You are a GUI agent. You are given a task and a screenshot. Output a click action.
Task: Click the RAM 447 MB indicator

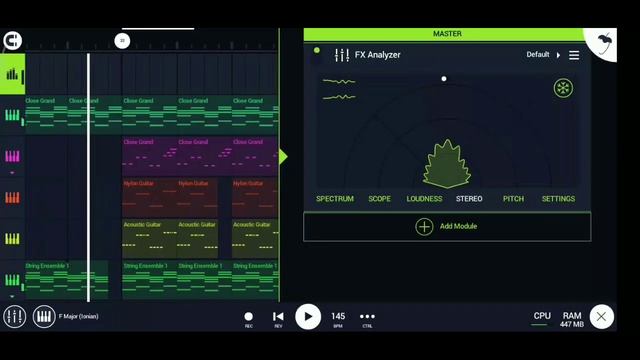572,320
